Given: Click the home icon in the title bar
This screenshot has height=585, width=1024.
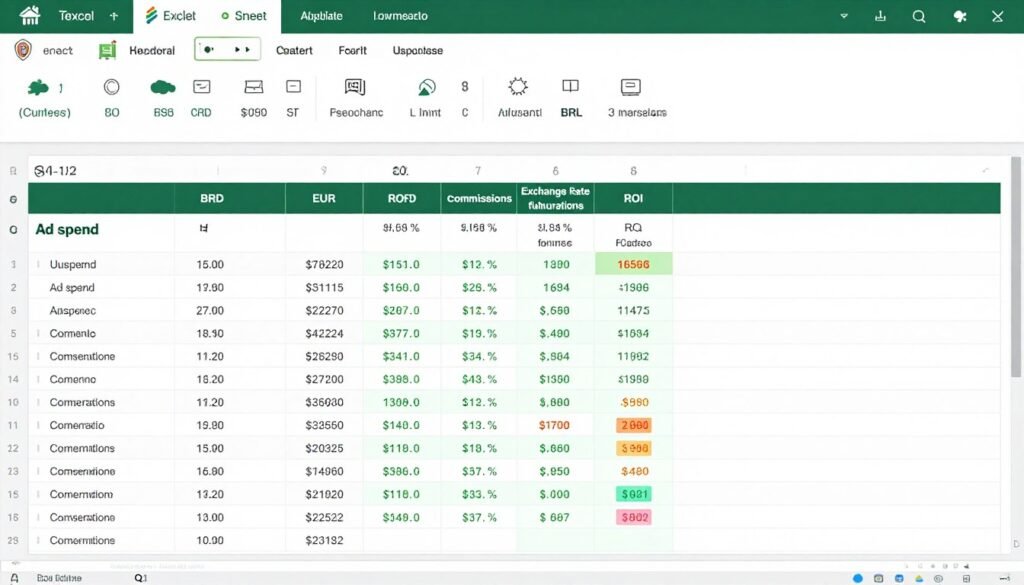Looking at the screenshot, I should 30,15.
